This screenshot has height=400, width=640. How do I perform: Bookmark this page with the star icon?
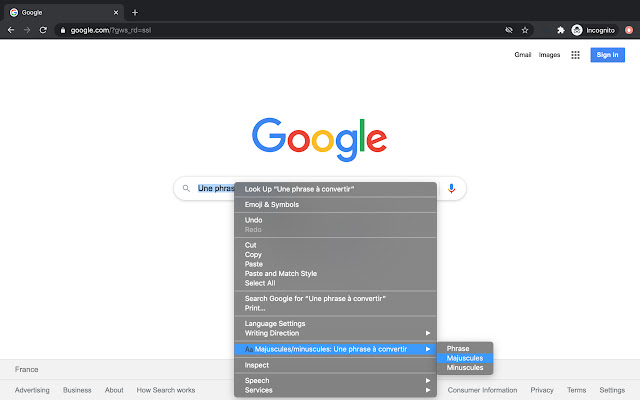pyautogui.click(x=525, y=30)
